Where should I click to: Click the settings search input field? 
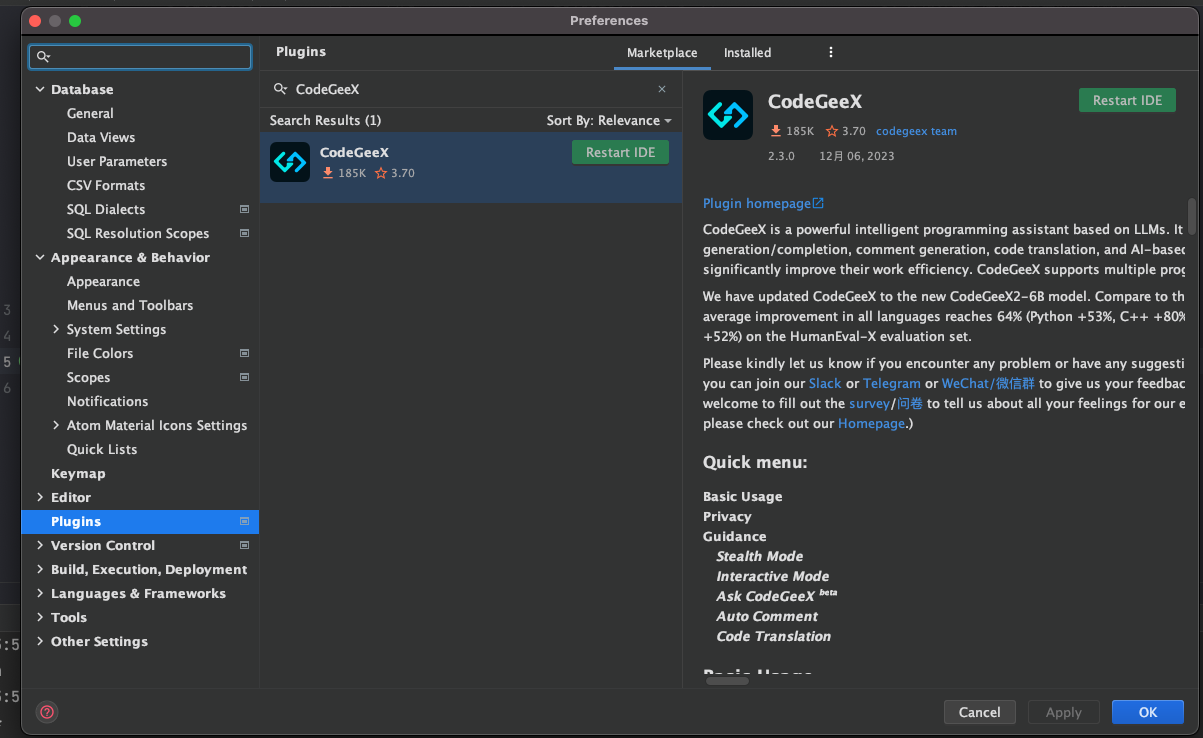tap(140, 57)
